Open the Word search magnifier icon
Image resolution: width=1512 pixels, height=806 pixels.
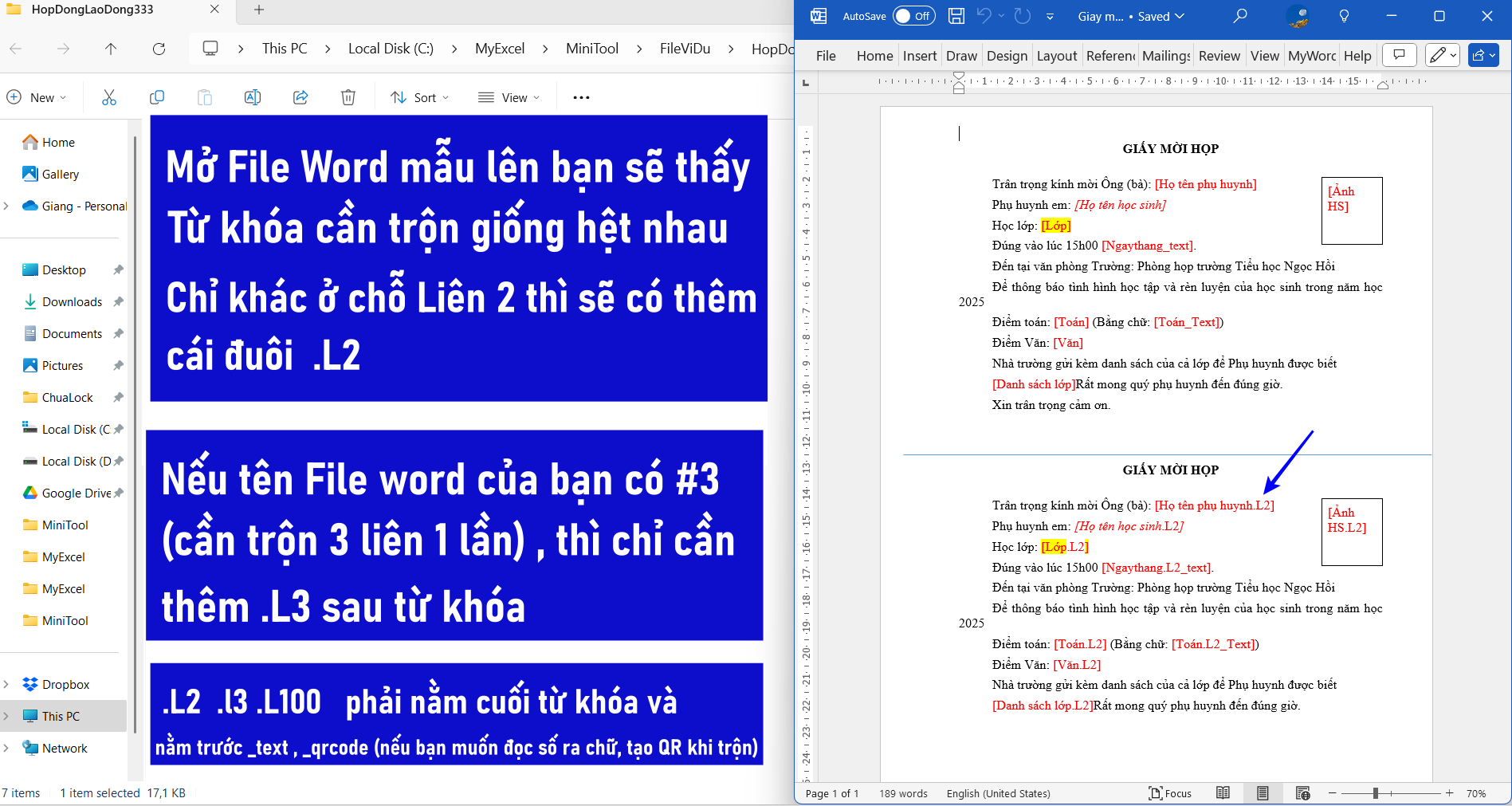tap(1240, 16)
